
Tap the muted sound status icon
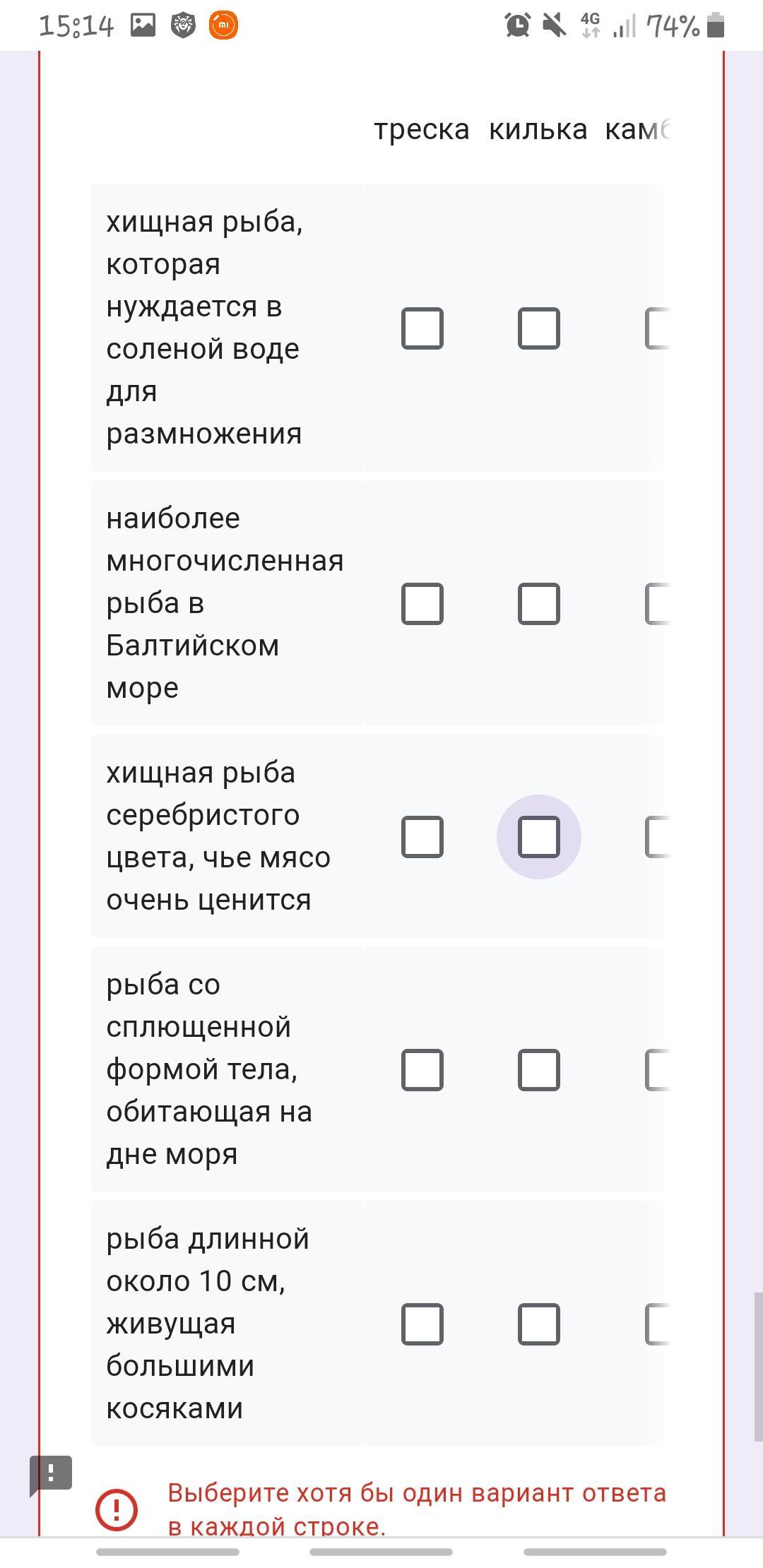coord(555,25)
